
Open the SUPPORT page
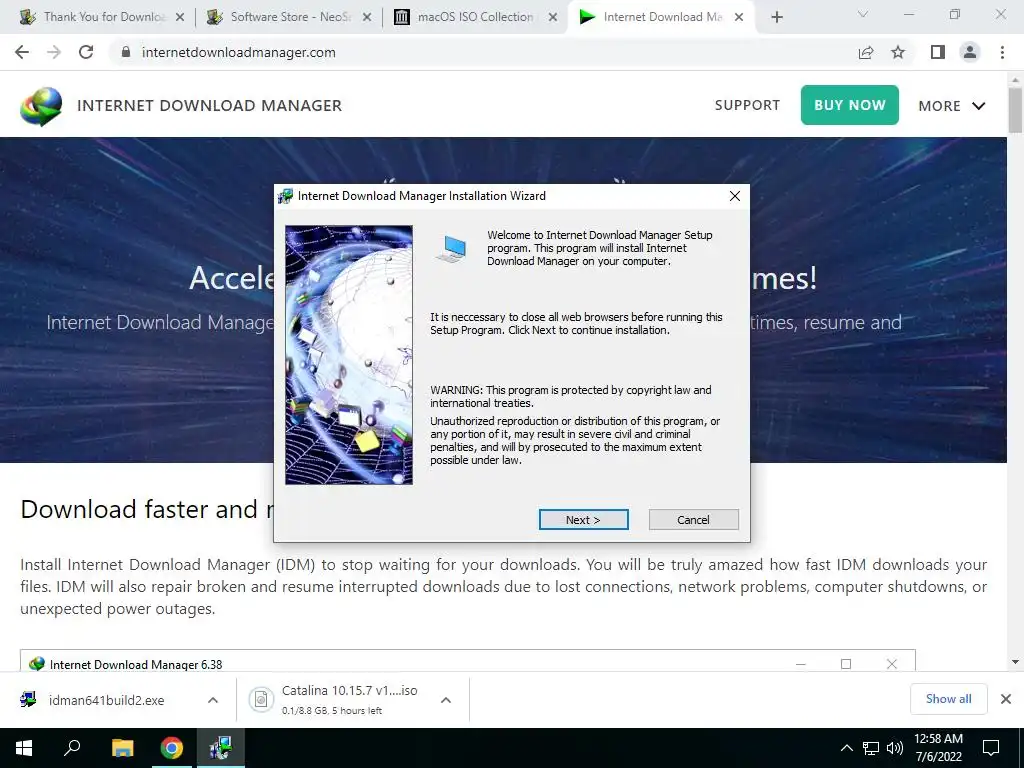747,105
